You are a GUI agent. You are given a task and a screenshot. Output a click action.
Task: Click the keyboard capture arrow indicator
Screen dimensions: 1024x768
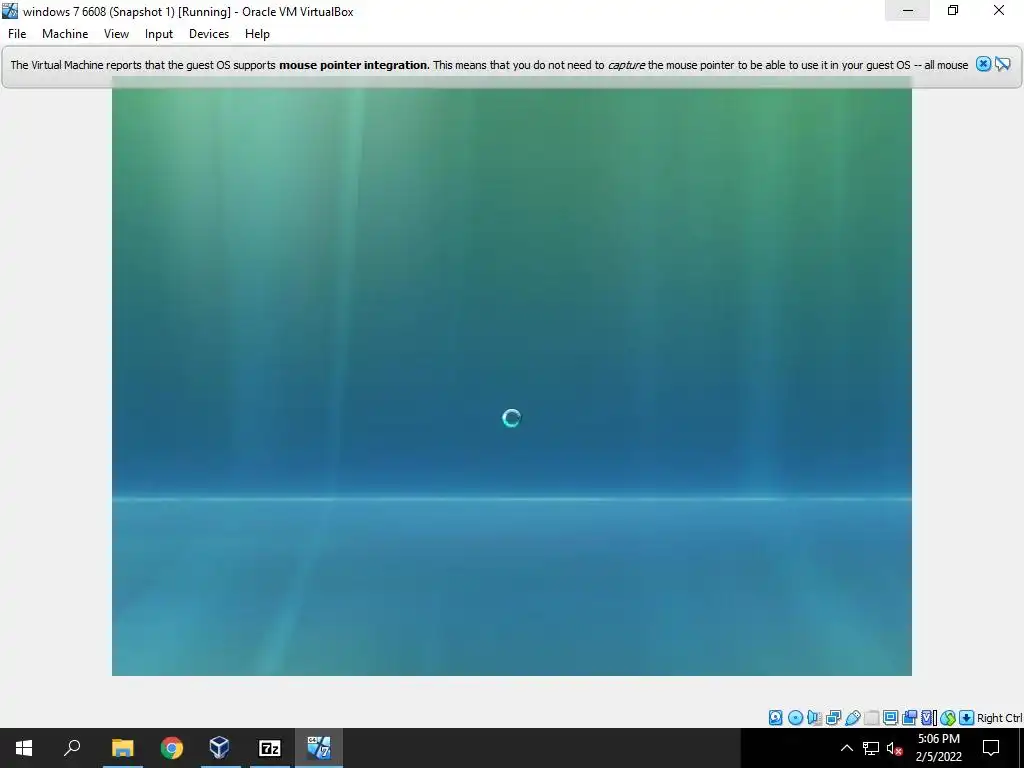click(967, 718)
